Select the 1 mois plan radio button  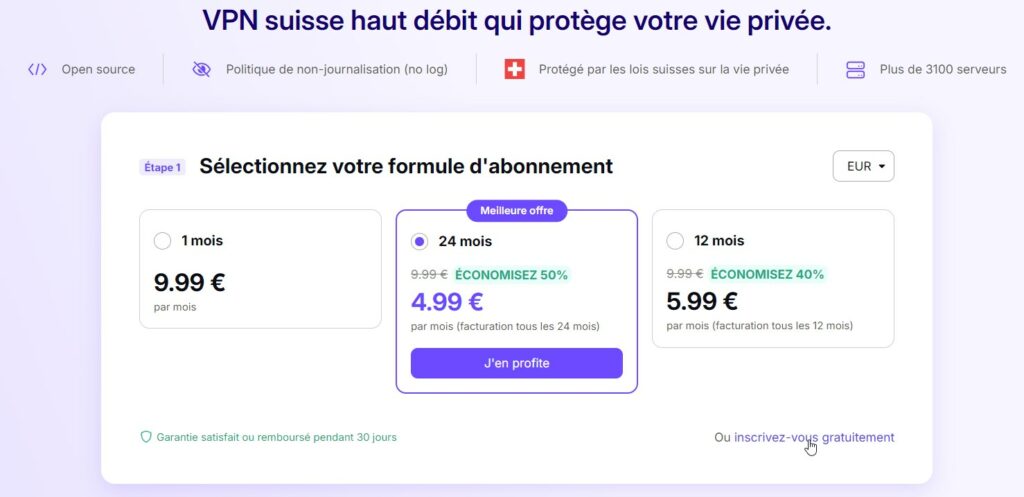(x=163, y=241)
